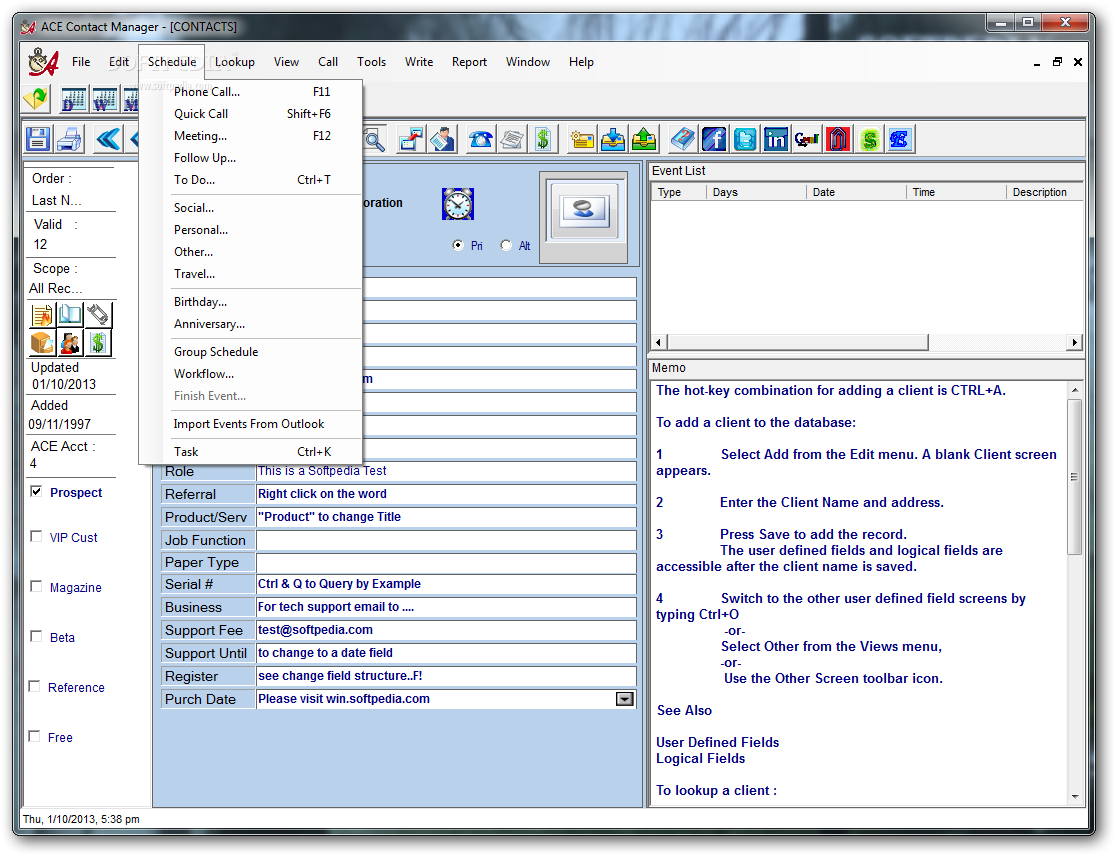This screenshot has width=1116, height=856.
Task: Choose Import Events From Outlook
Action: coord(252,424)
